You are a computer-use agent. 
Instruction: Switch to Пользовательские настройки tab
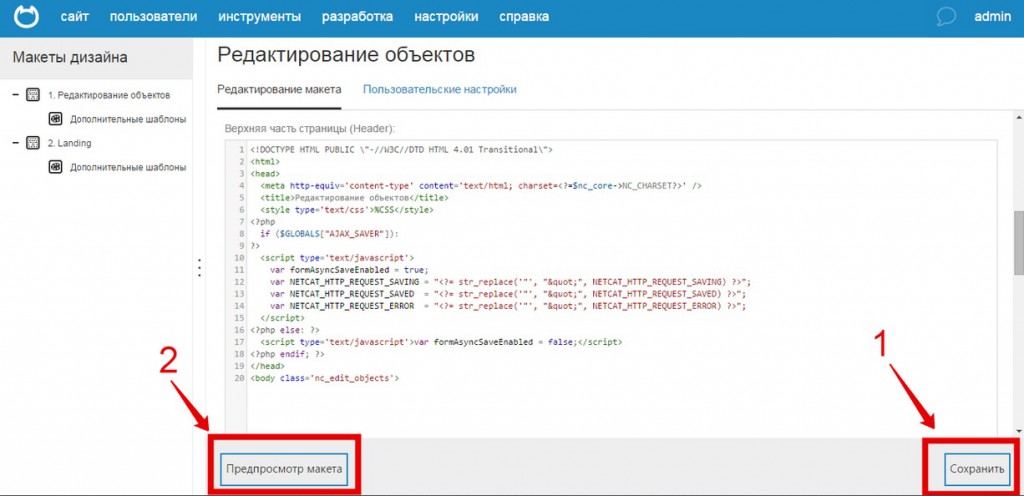[x=440, y=89]
